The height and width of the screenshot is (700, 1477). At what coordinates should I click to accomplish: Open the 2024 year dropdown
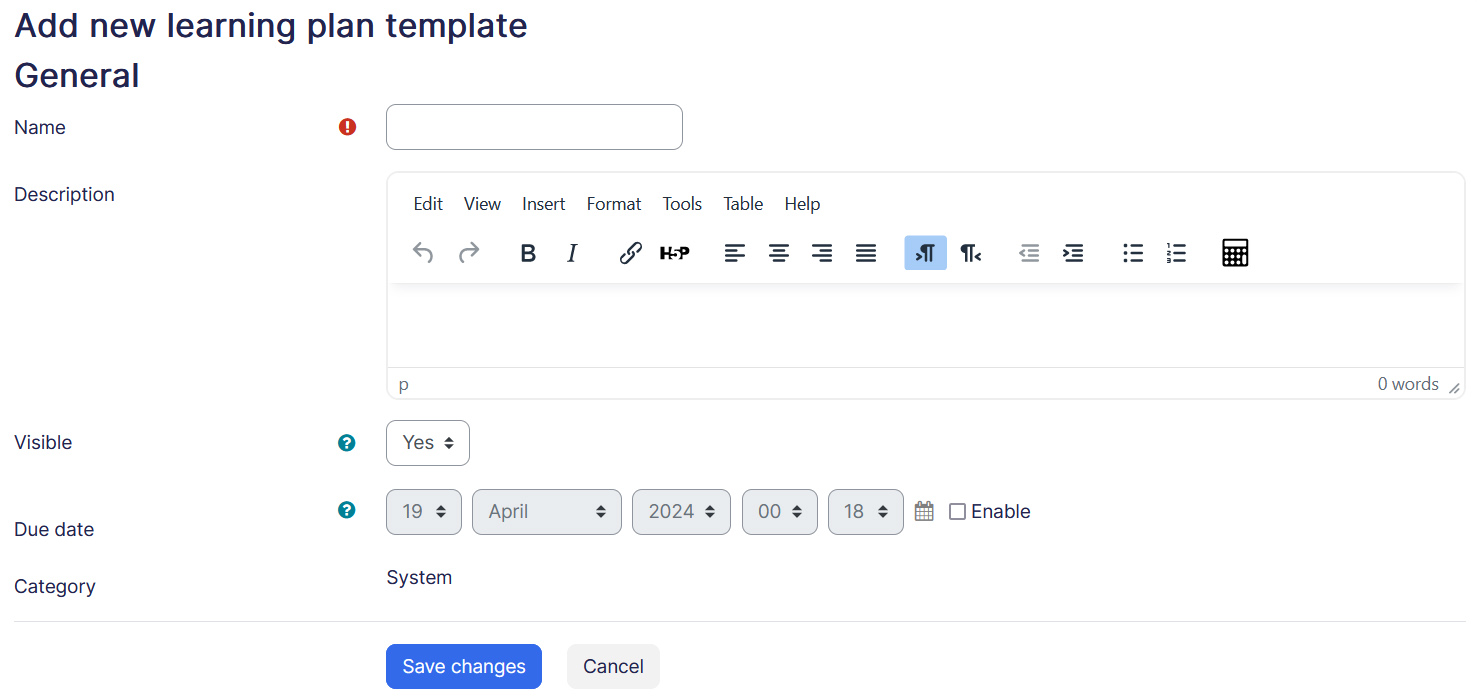point(681,512)
